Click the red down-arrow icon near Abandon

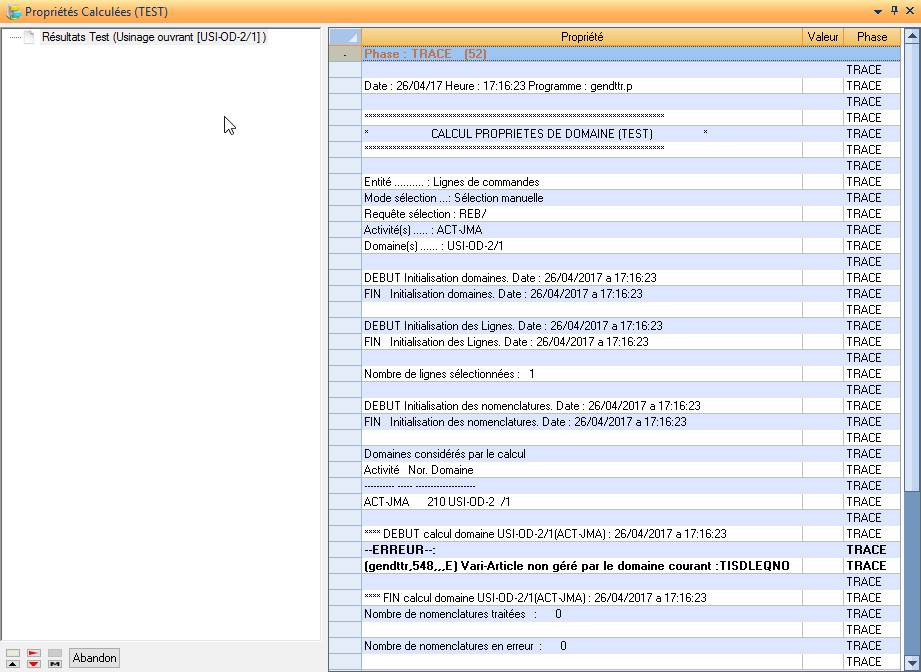[x=33, y=663]
